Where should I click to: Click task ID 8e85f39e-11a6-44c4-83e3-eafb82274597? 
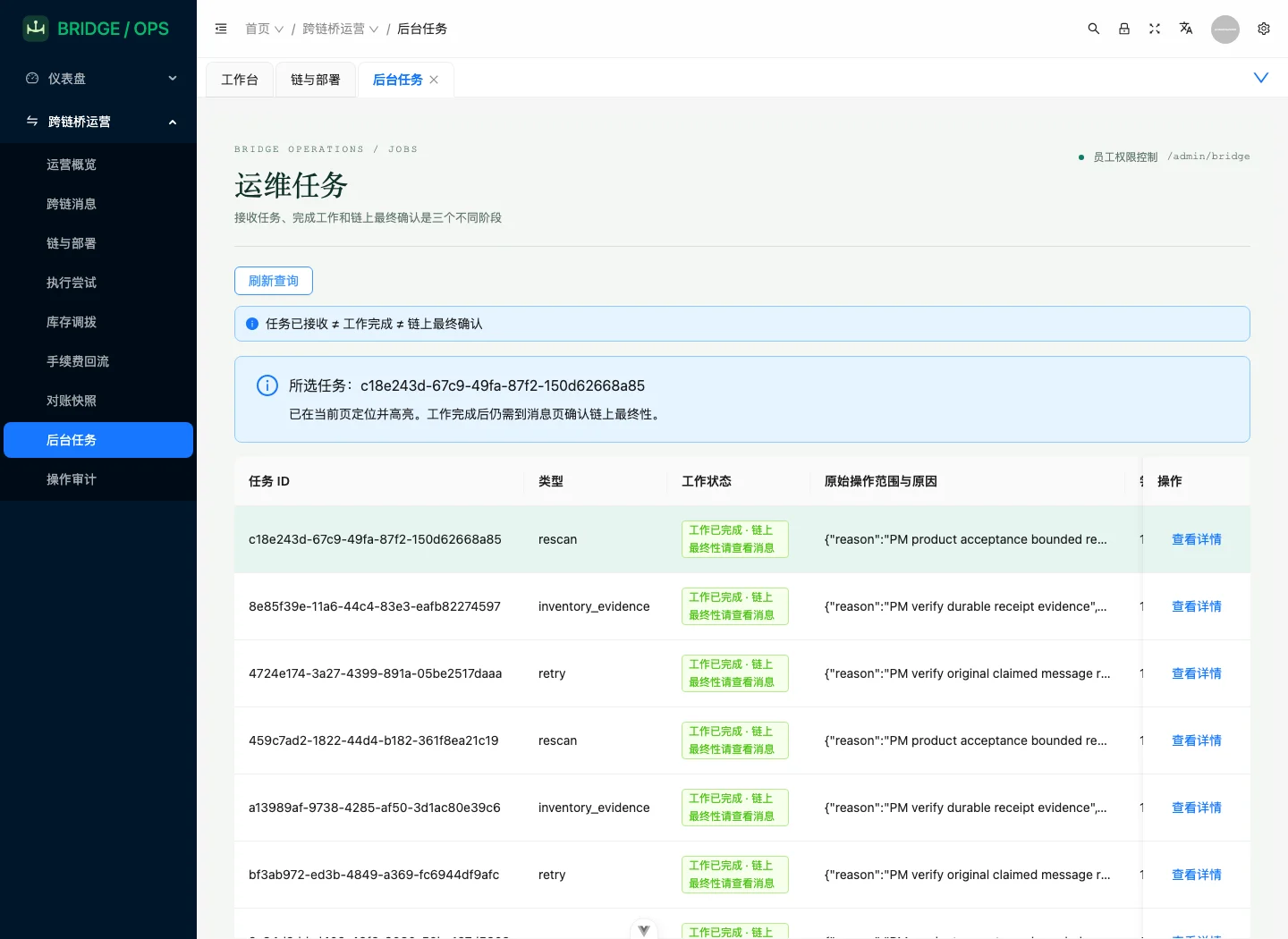(375, 606)
